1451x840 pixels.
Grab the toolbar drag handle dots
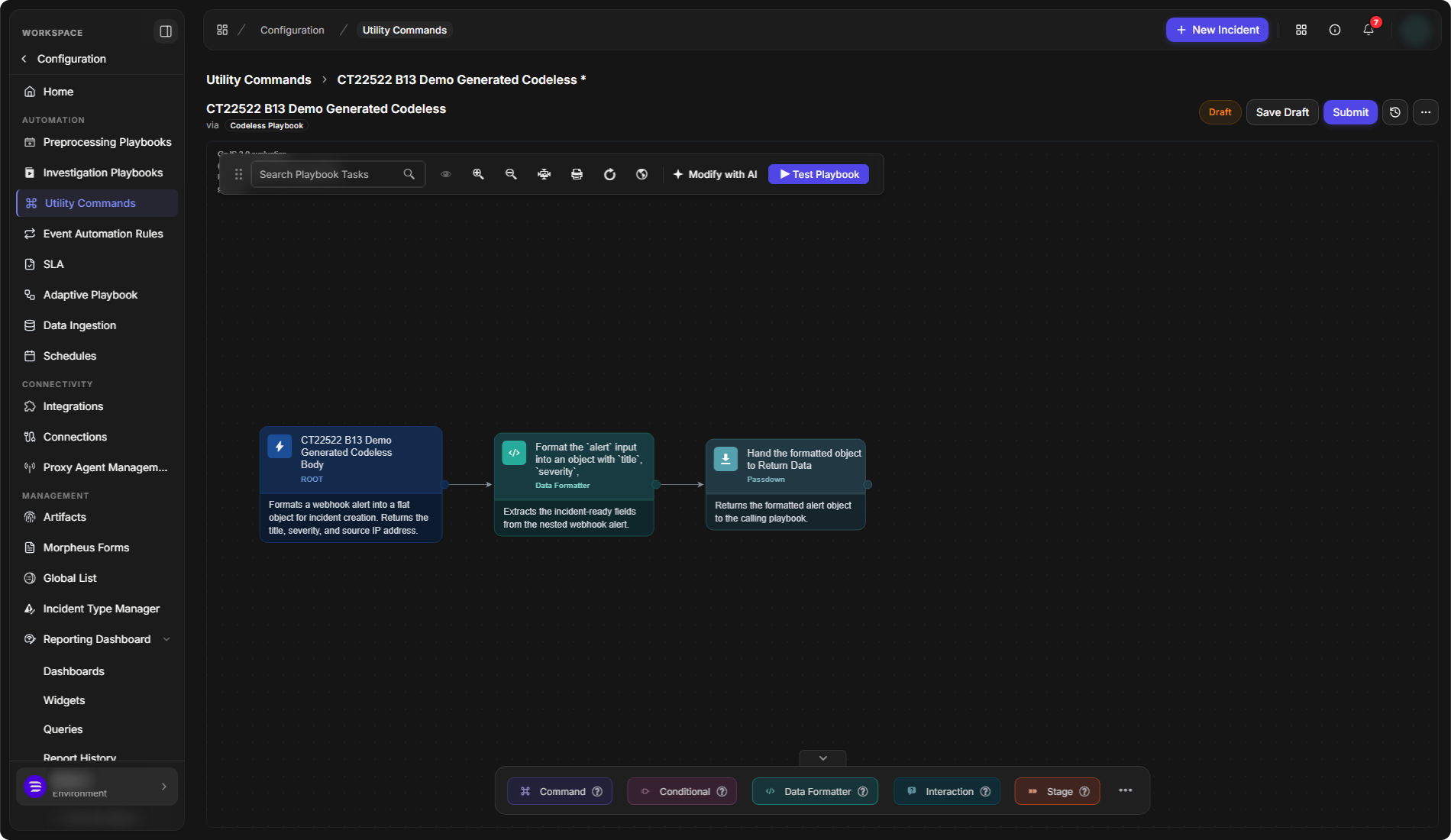238,174
